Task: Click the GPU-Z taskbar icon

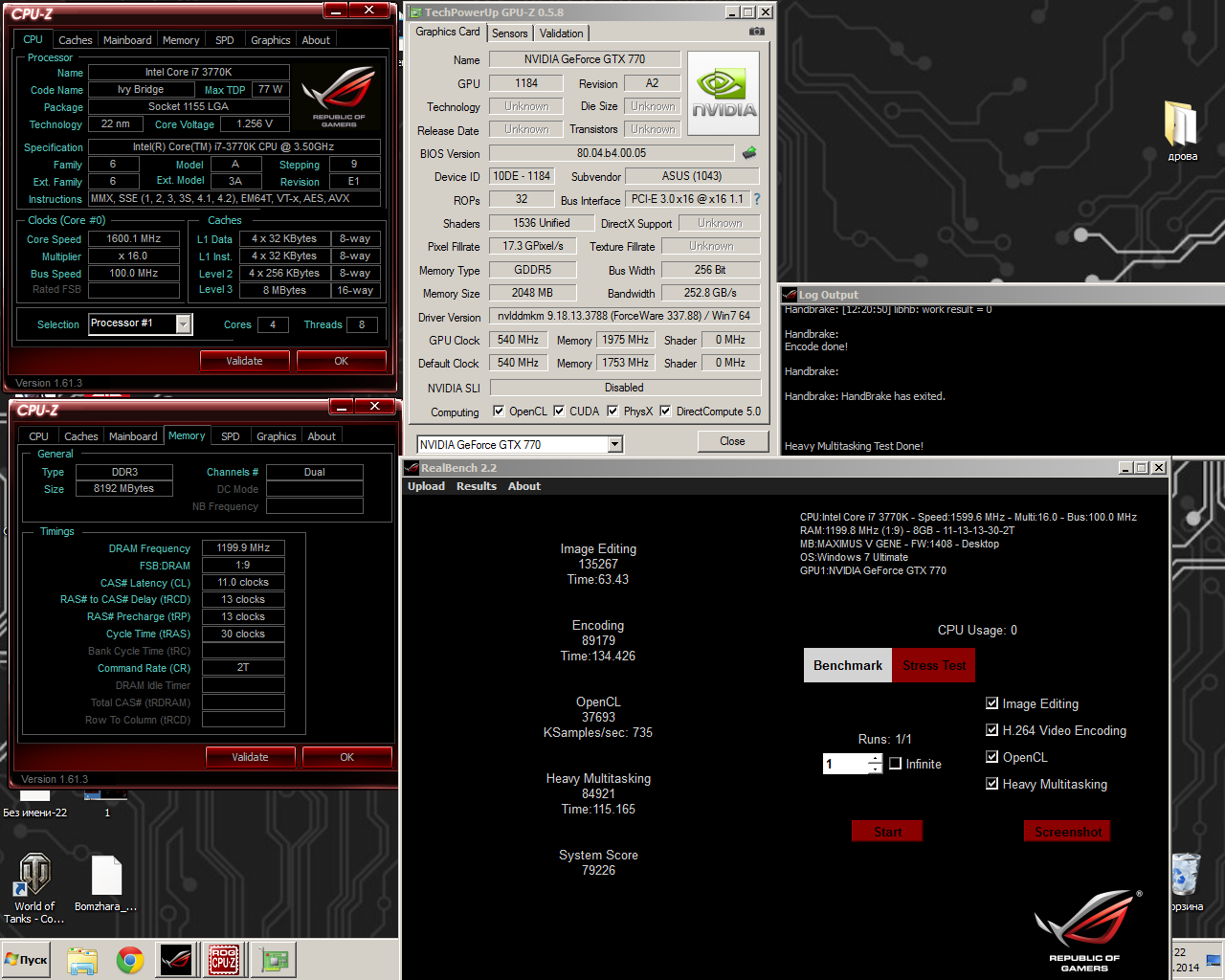Action: pos(275,959)
